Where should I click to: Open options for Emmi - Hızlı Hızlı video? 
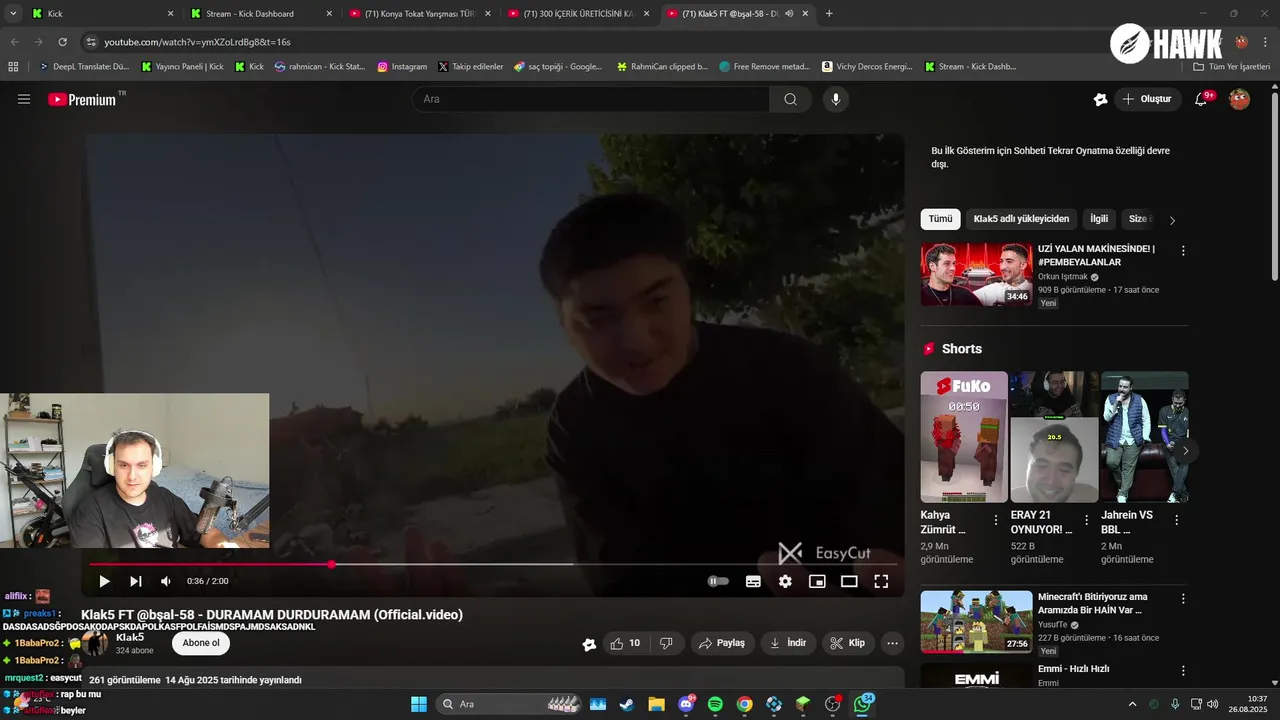1183,671
